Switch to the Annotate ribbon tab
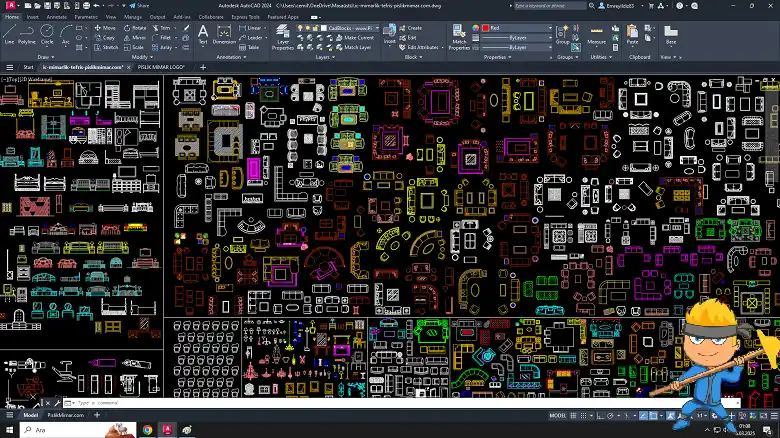Screen dimensions: 780x438 pyautogui.click(x=57, y=17)
